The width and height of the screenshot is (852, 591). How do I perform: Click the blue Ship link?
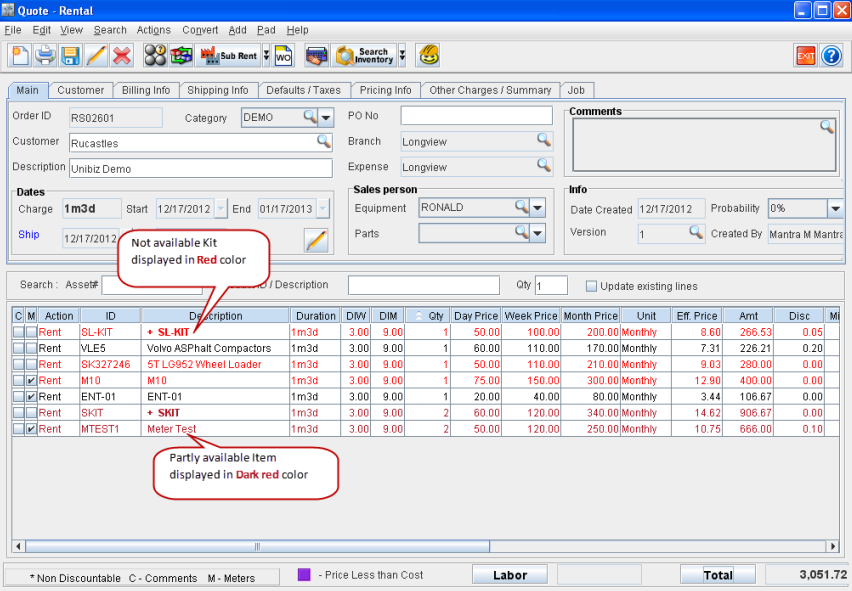tap(29, 235)
